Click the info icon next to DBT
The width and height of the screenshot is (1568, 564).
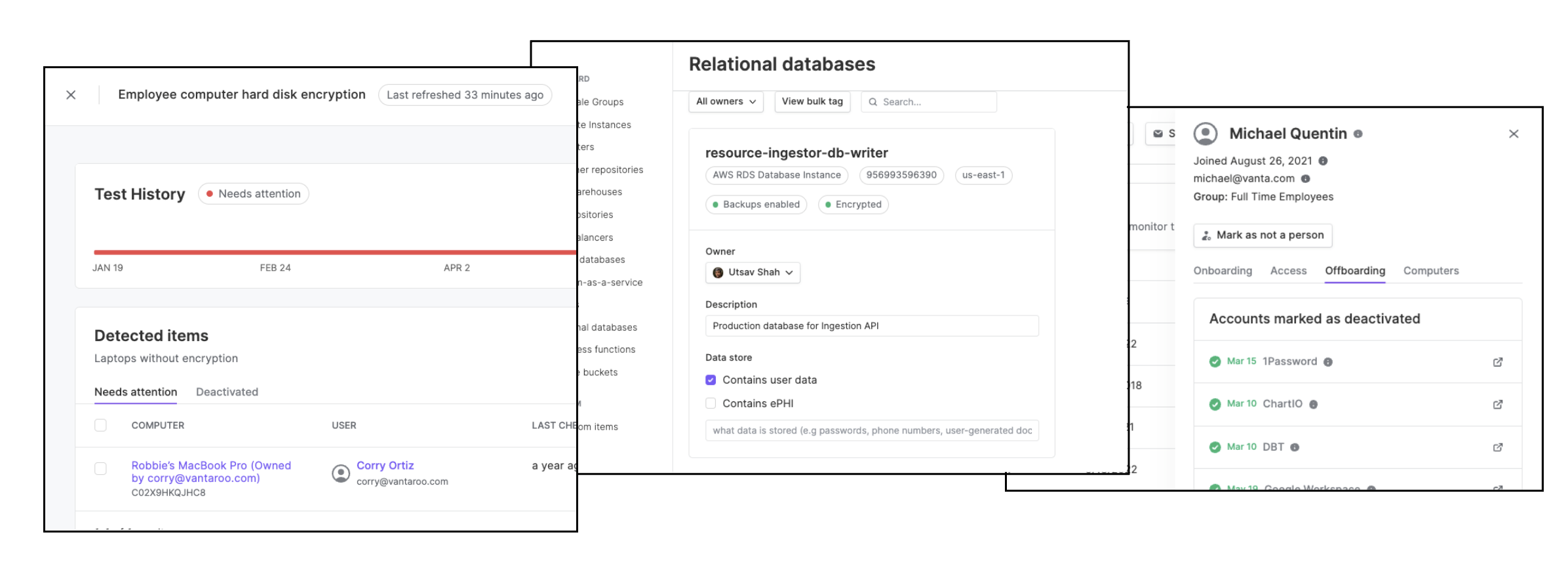1294,447
